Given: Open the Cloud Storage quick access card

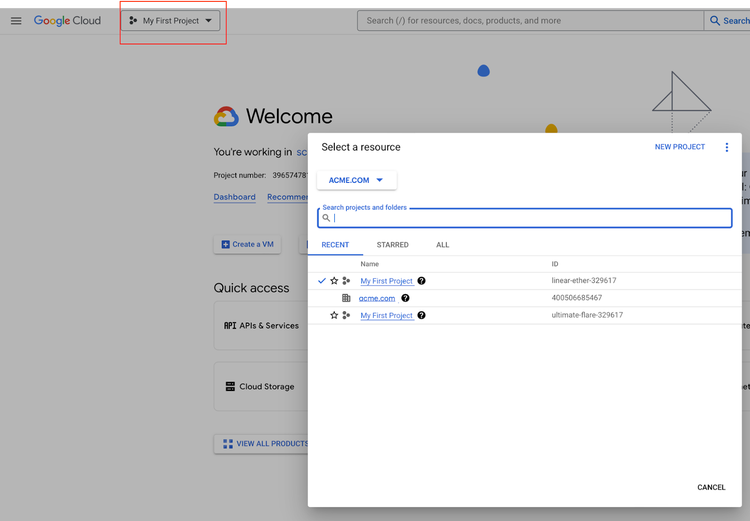Looking at the screenshot, I should (x=261, y=387).
